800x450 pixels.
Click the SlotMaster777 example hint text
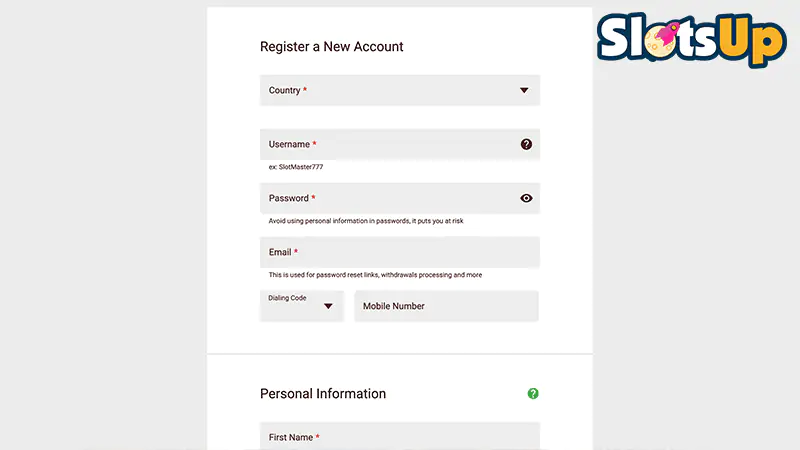296,167
